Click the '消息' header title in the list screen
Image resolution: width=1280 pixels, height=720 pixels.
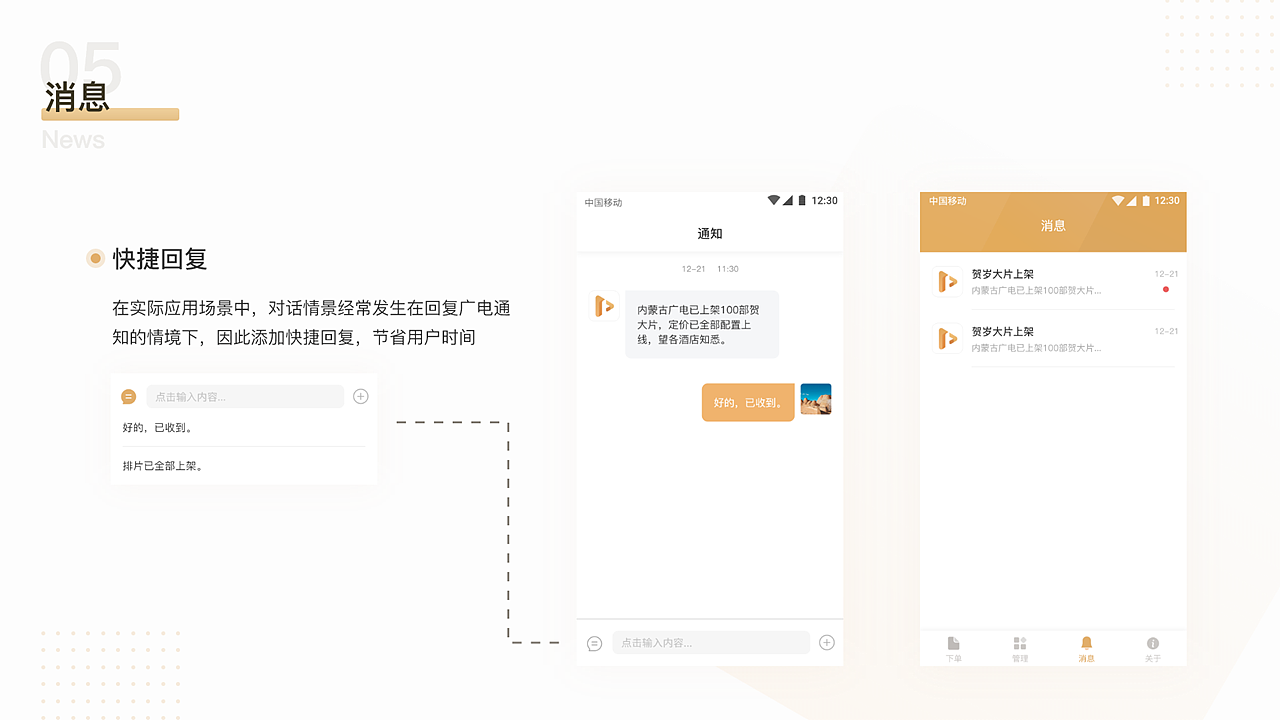click(x=1053, y=226)
